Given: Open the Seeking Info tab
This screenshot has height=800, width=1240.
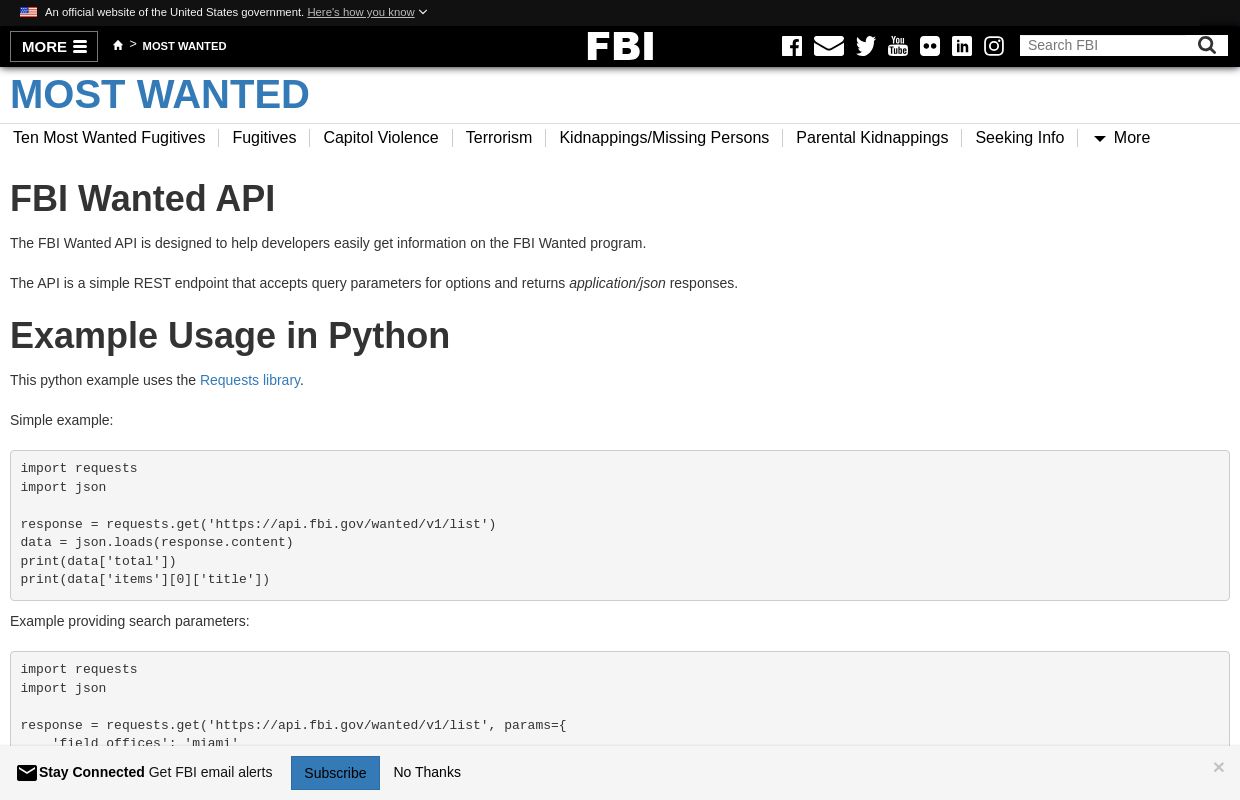Looking at the screenshot, I should click(1020, 138).
